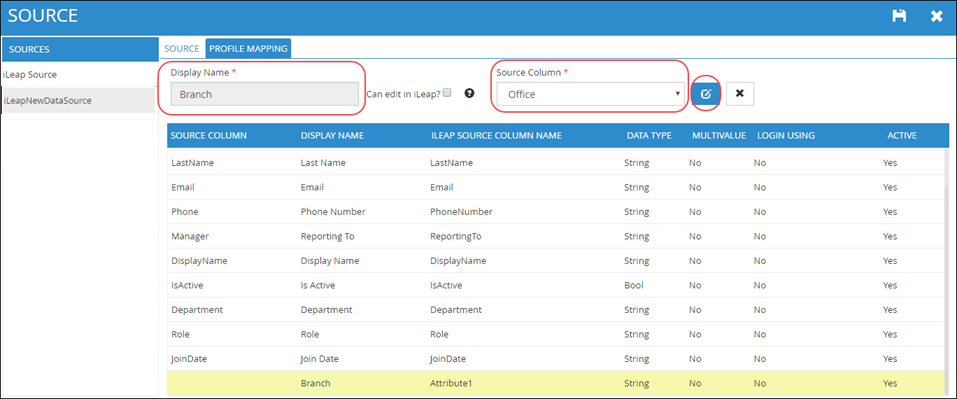Click the highlighted Branch display name cell

pos(316,383)
